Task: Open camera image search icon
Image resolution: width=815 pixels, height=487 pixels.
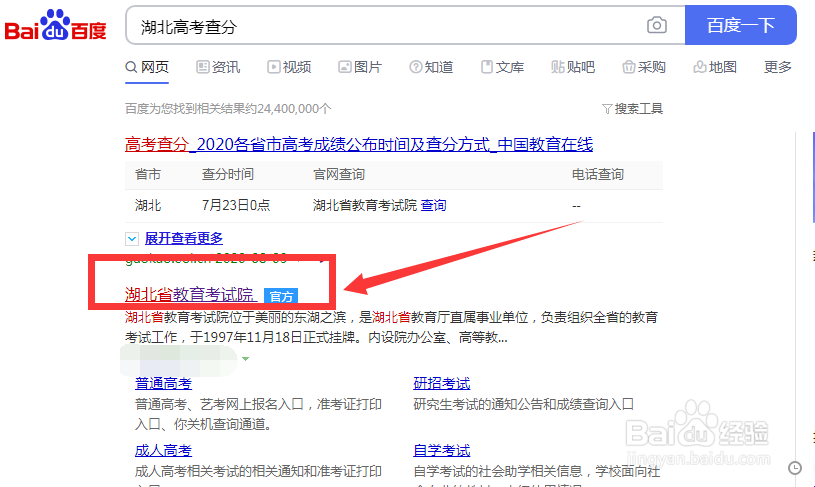Action: [656, 25]
